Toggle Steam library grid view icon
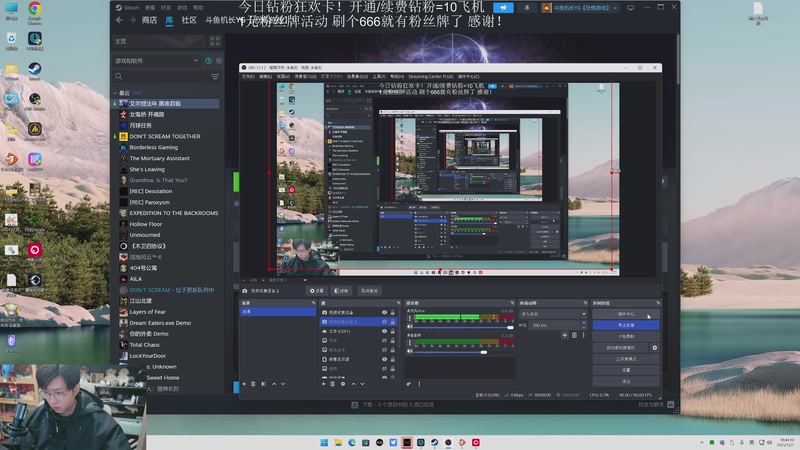 (x=215, y=41)
